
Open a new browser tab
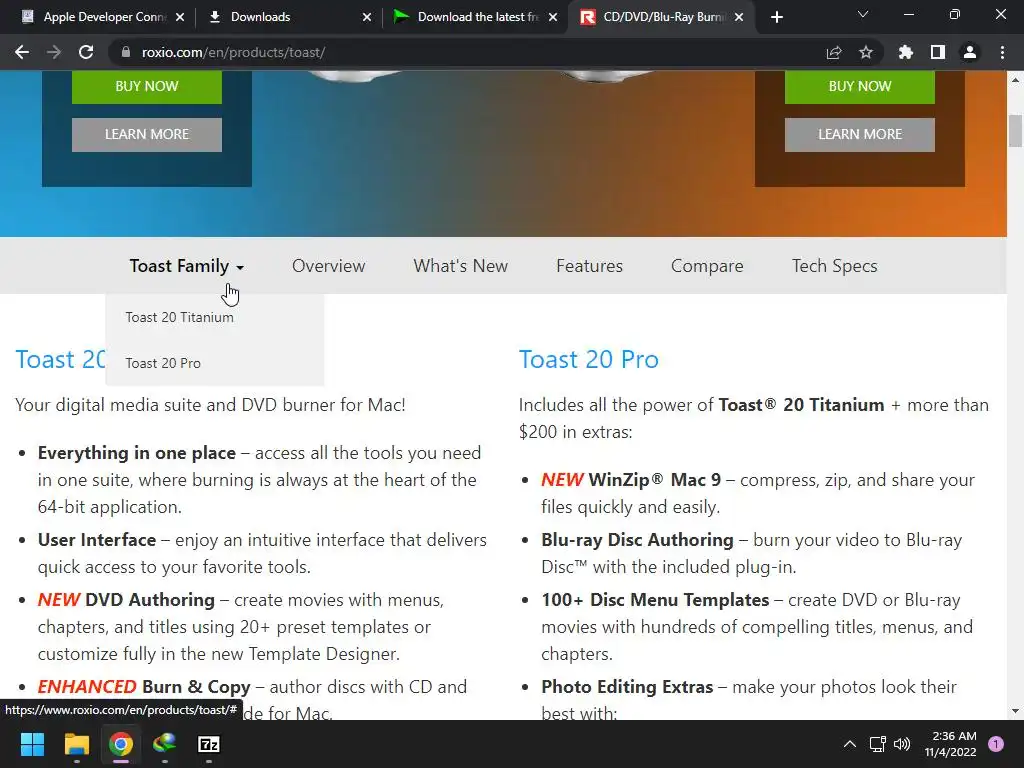(776, 17)
